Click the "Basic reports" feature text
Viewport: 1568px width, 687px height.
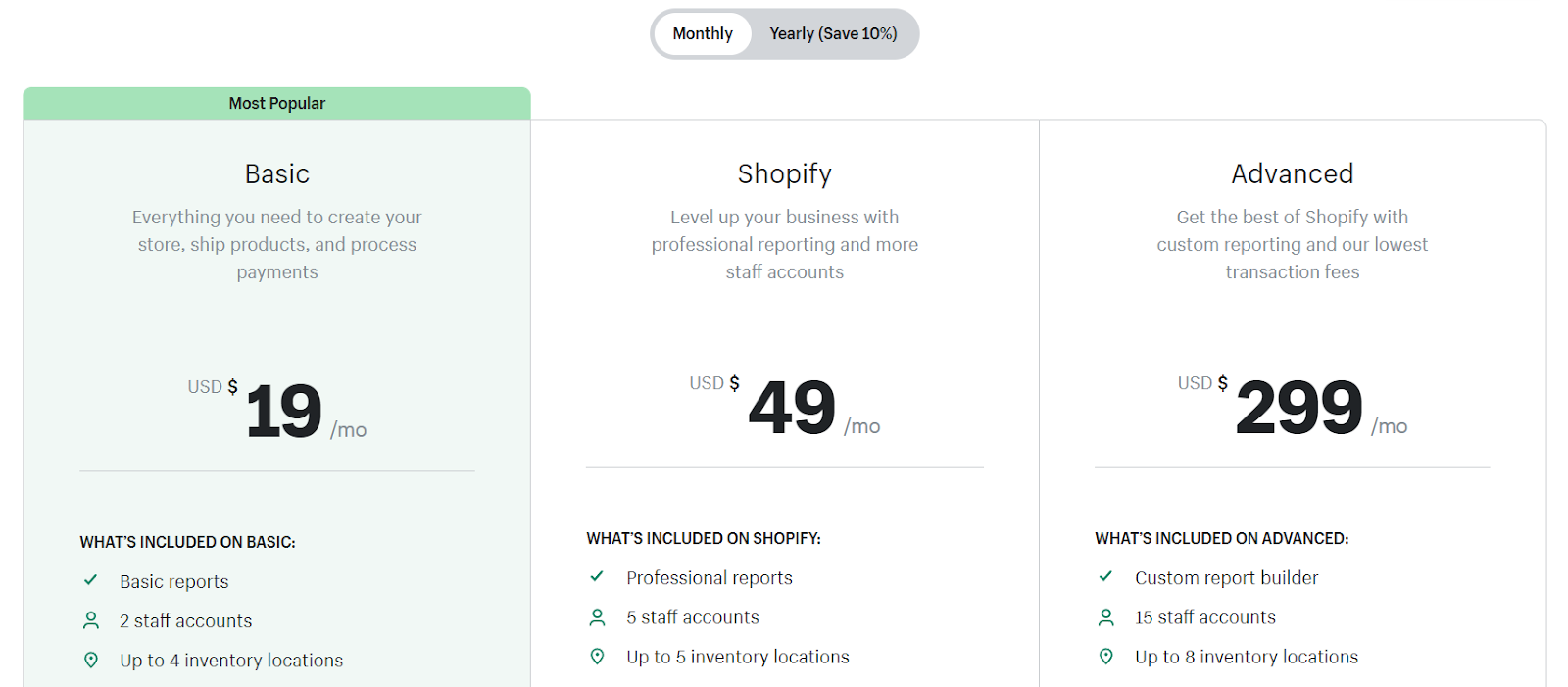(174, 581)
